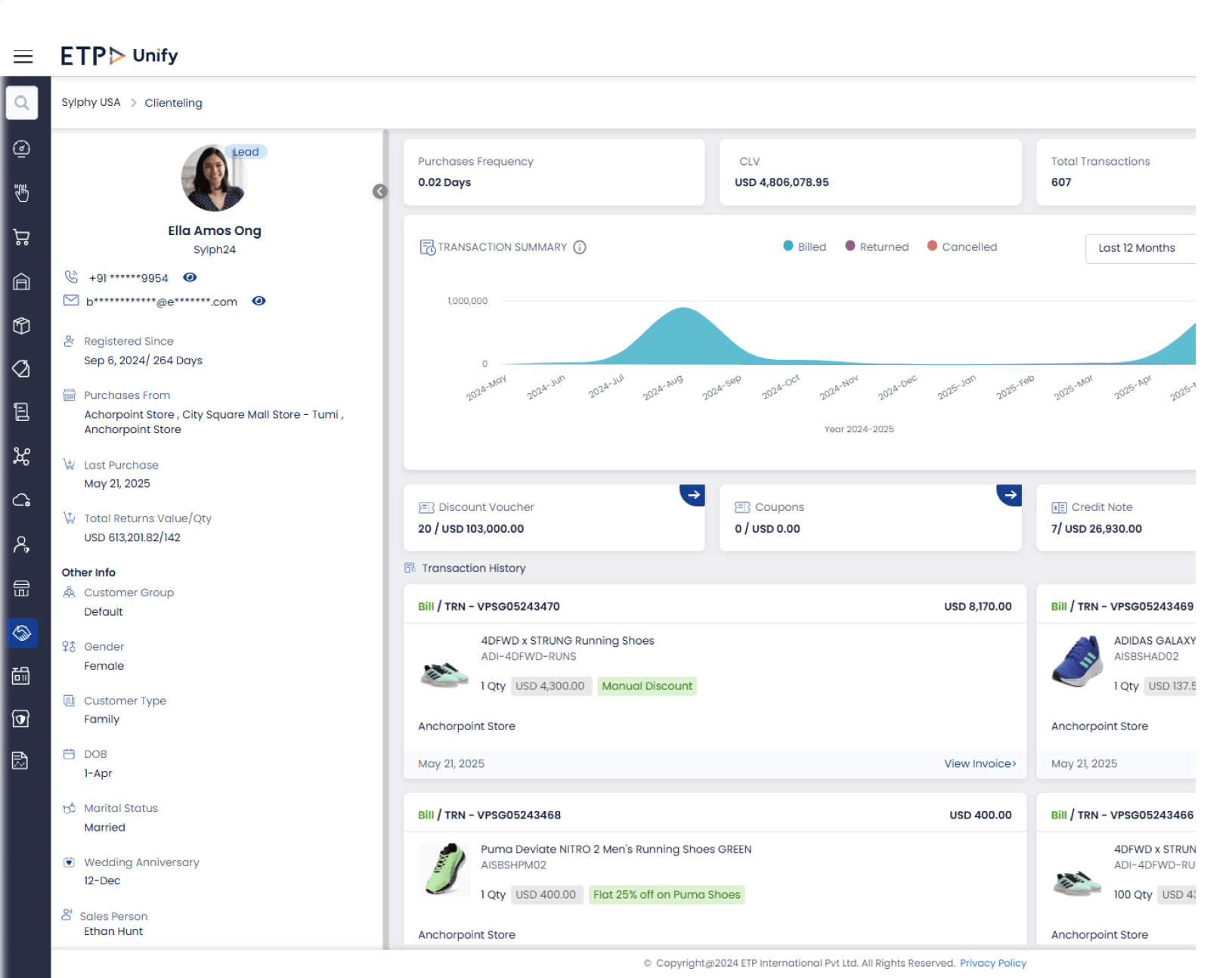
Task: Reveal the masked email address
Action: (258, 301)
